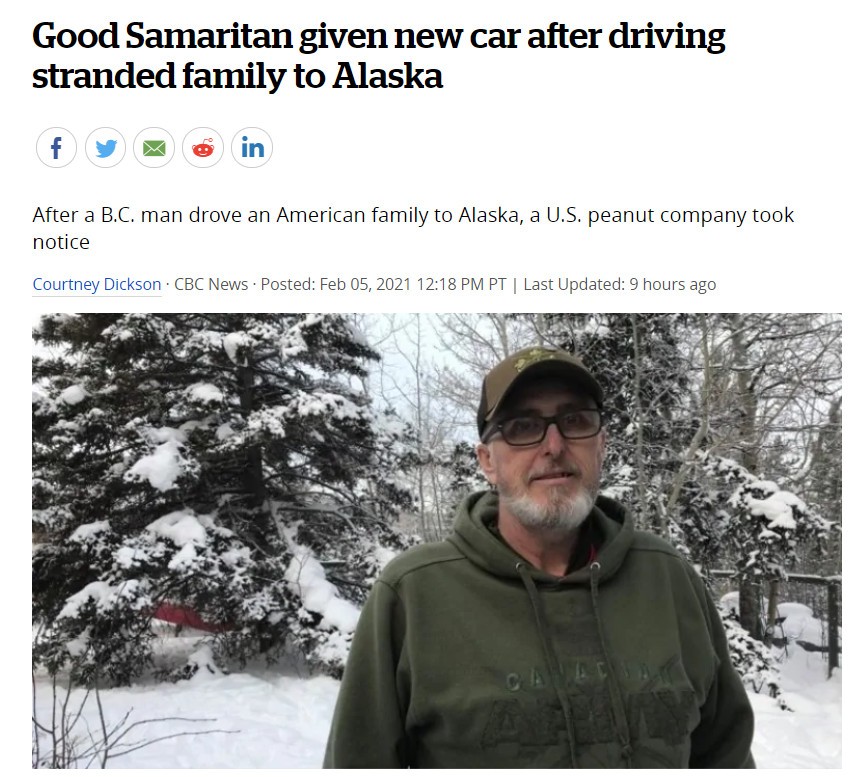855x777 pixels.
Task: Click the CBC News byline text
Action: (211, 284)
